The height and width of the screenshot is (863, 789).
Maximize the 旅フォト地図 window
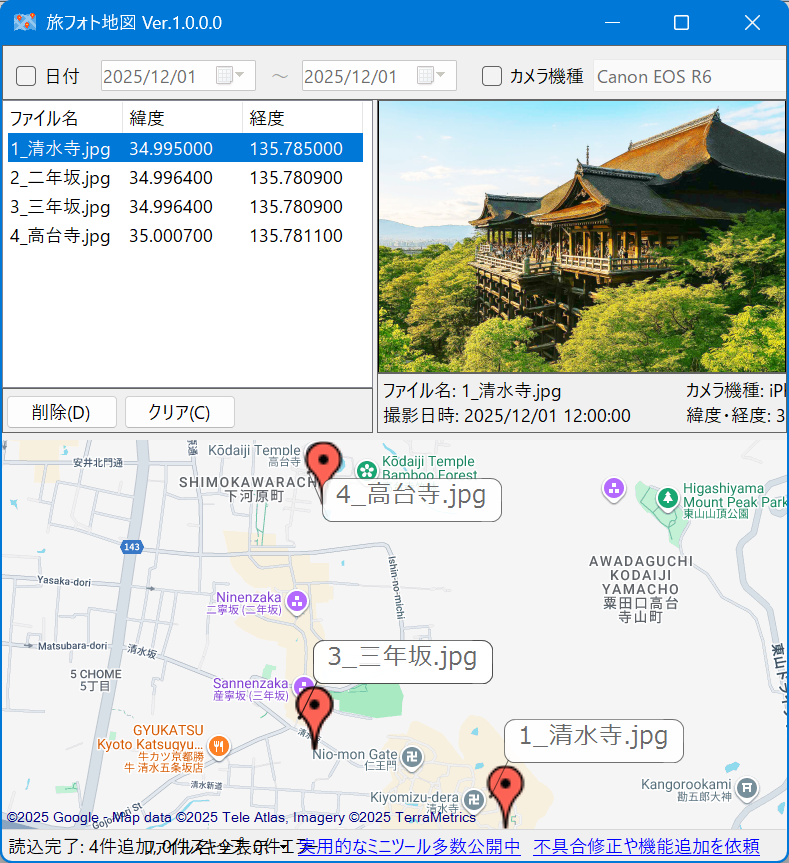tap(681, 23)
